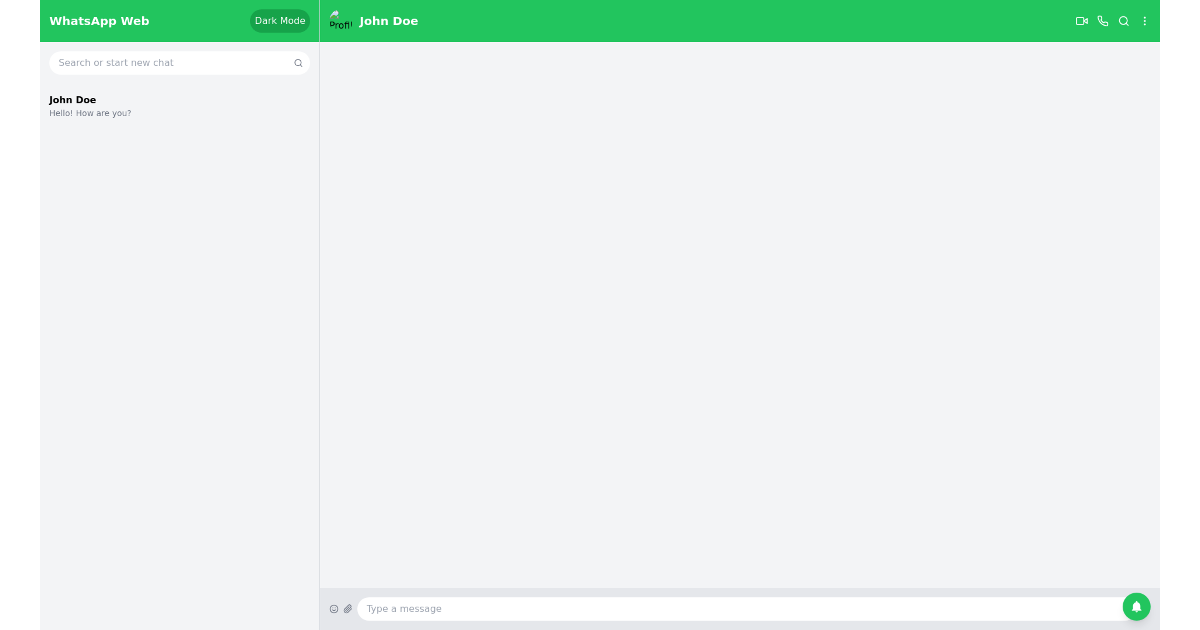Click John Doe's name in the chat header
This screenshot has width=1200, height=630.
388,21
